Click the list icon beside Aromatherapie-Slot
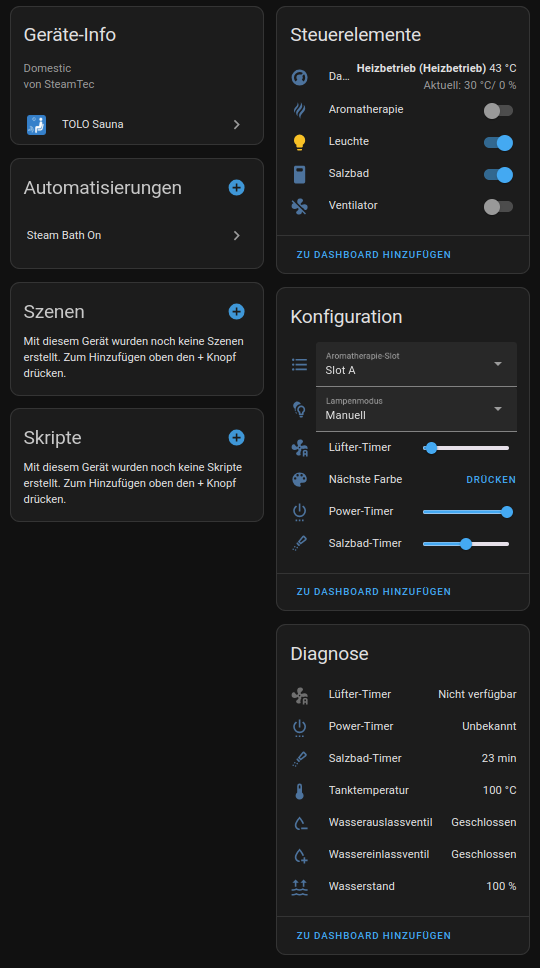Image resolution: width=540 pixels, height=968 pixels. pyautogui.click(x=299, y=364)
